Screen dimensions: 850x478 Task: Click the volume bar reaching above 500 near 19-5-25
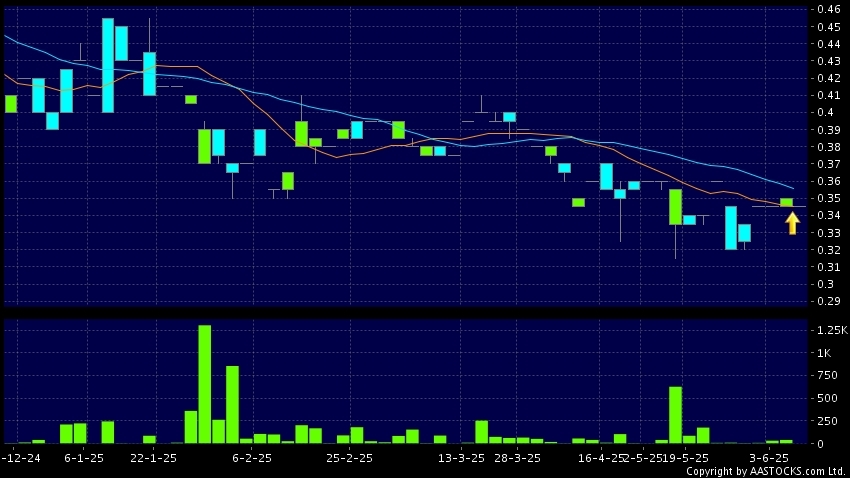pyautogui.click(x=675, y=415)
